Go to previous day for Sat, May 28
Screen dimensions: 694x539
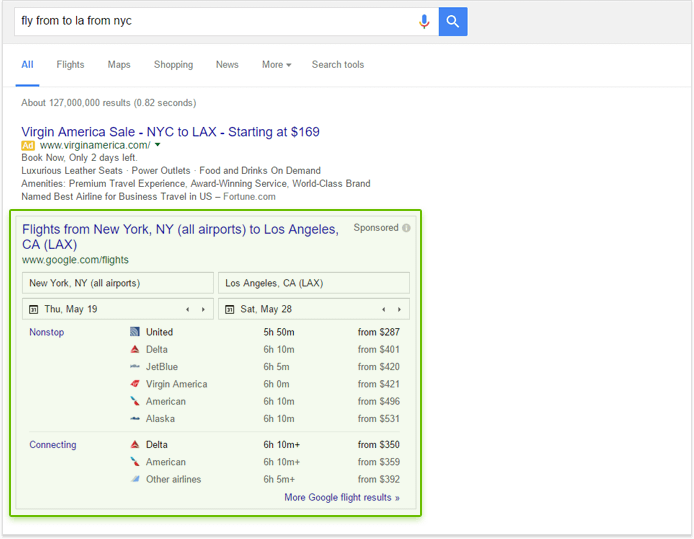tap(384, 309)
